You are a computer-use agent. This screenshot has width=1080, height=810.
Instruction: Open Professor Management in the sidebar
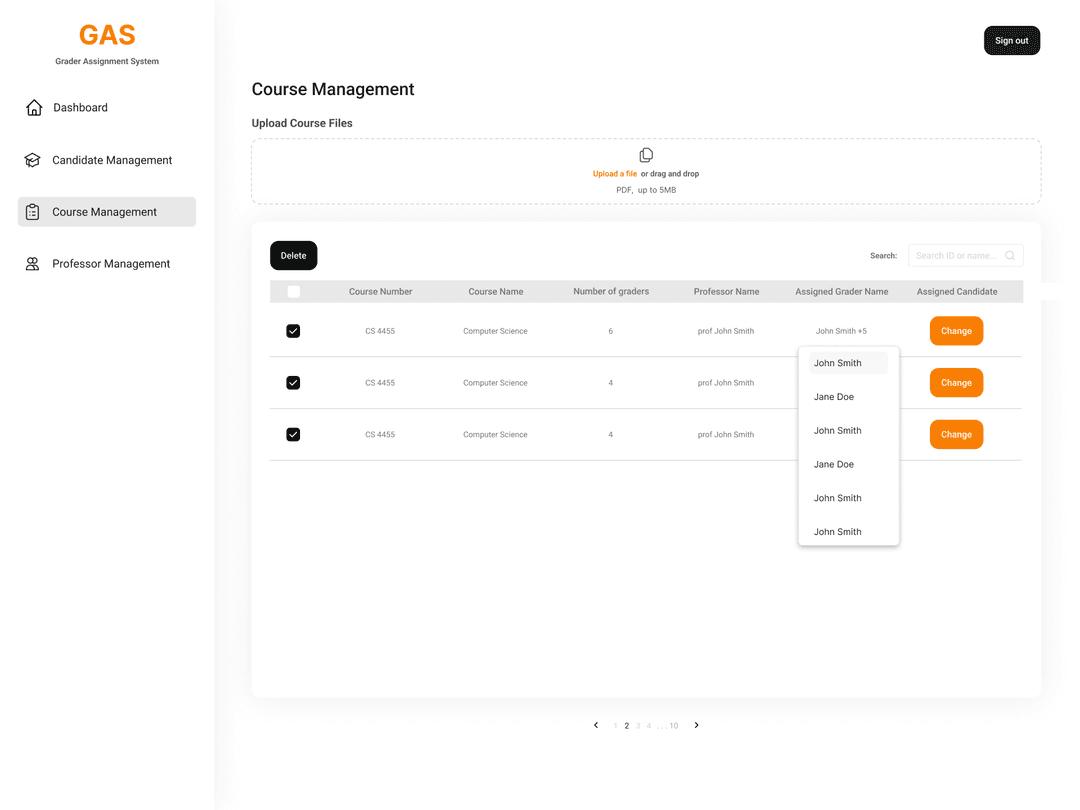(x=110, y=264)
